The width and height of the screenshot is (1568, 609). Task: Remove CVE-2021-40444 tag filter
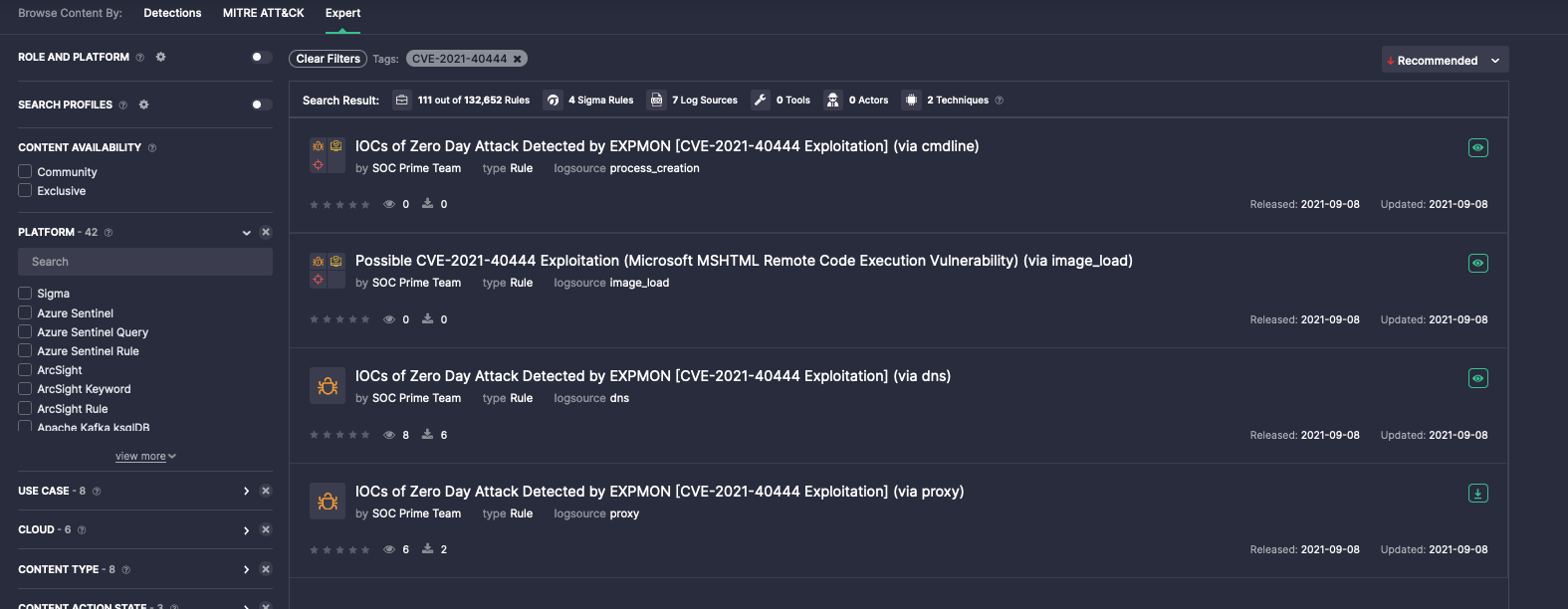[x=517, y=59]
